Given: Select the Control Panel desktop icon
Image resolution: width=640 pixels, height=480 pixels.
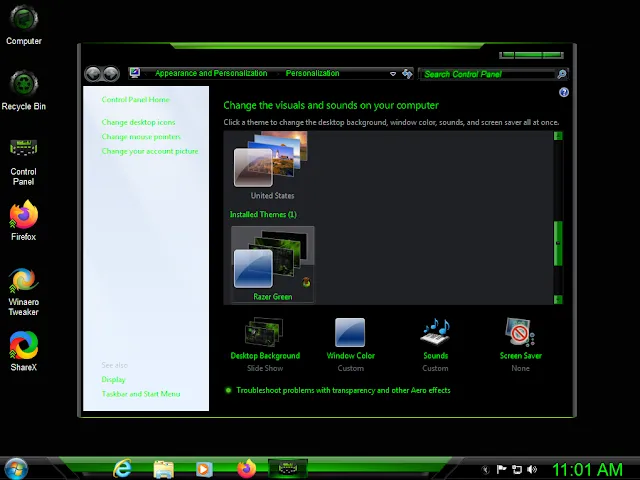Looking at the screenshot, I should (x=24, y=161).
